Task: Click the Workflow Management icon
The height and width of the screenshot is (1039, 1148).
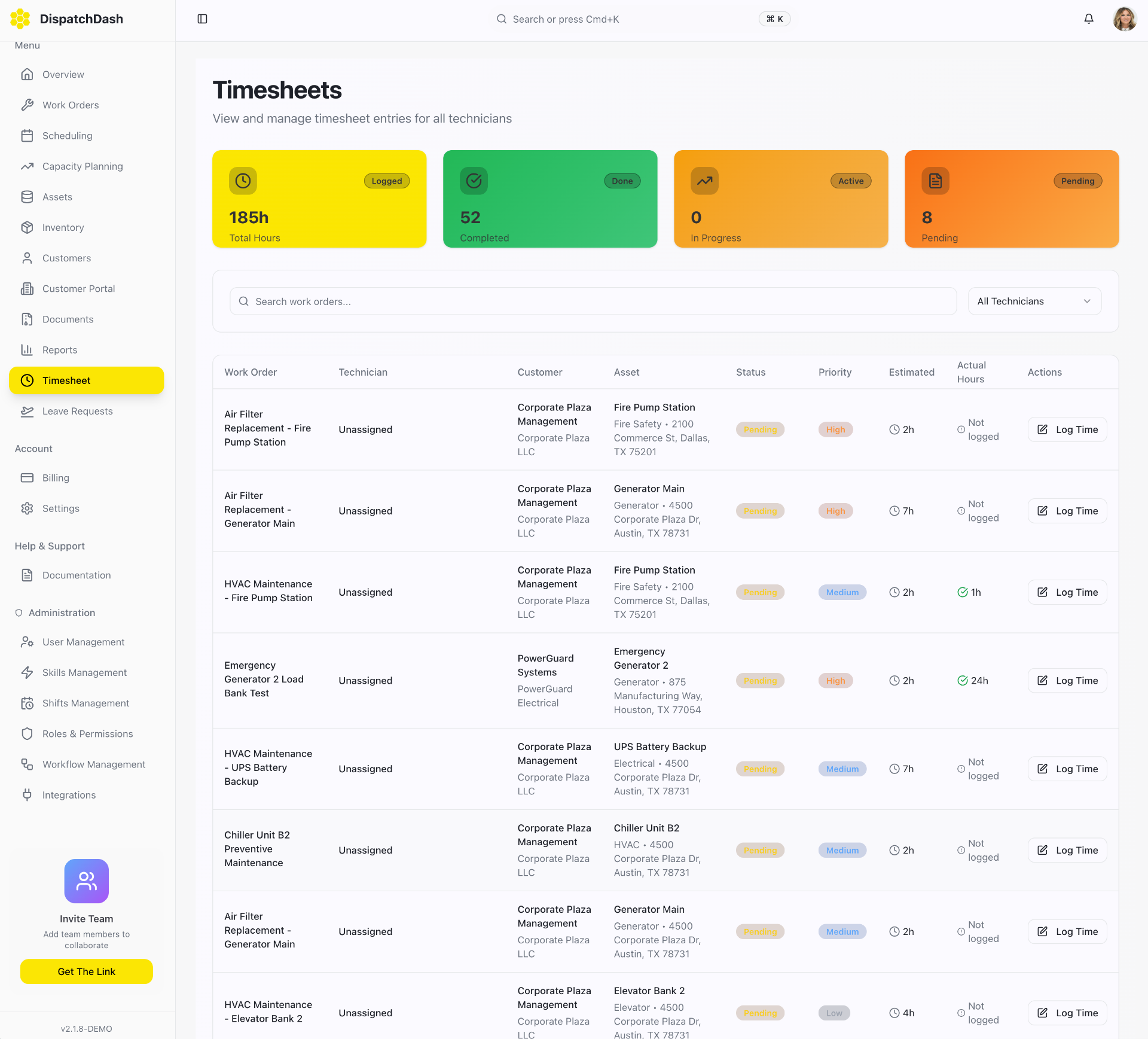Action: (x=27, y=764)
